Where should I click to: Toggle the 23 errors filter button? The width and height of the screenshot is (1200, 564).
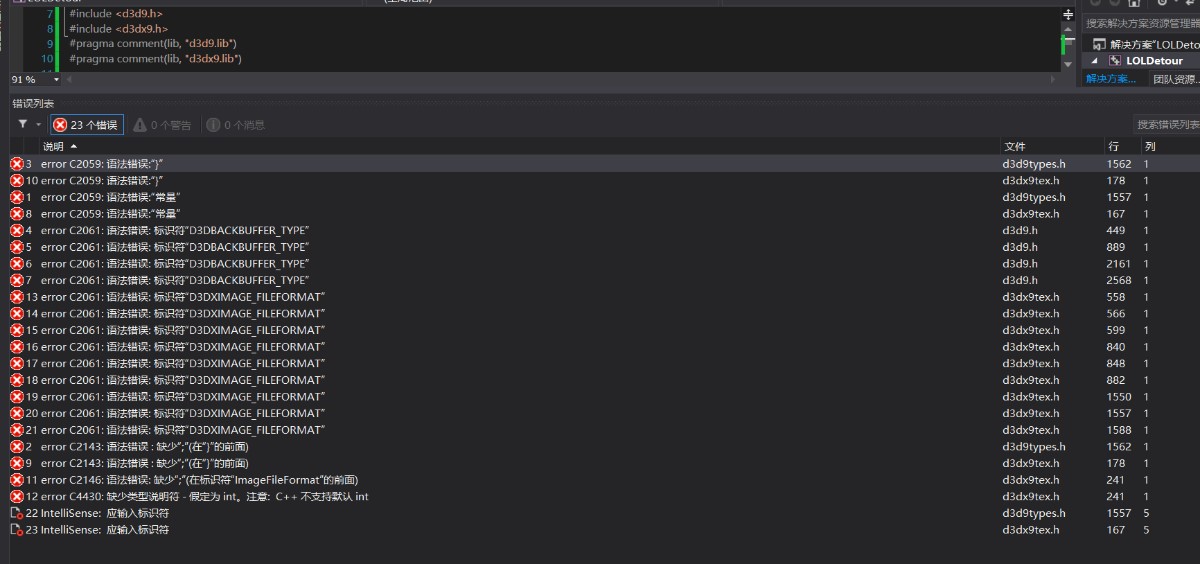[86, 125]
